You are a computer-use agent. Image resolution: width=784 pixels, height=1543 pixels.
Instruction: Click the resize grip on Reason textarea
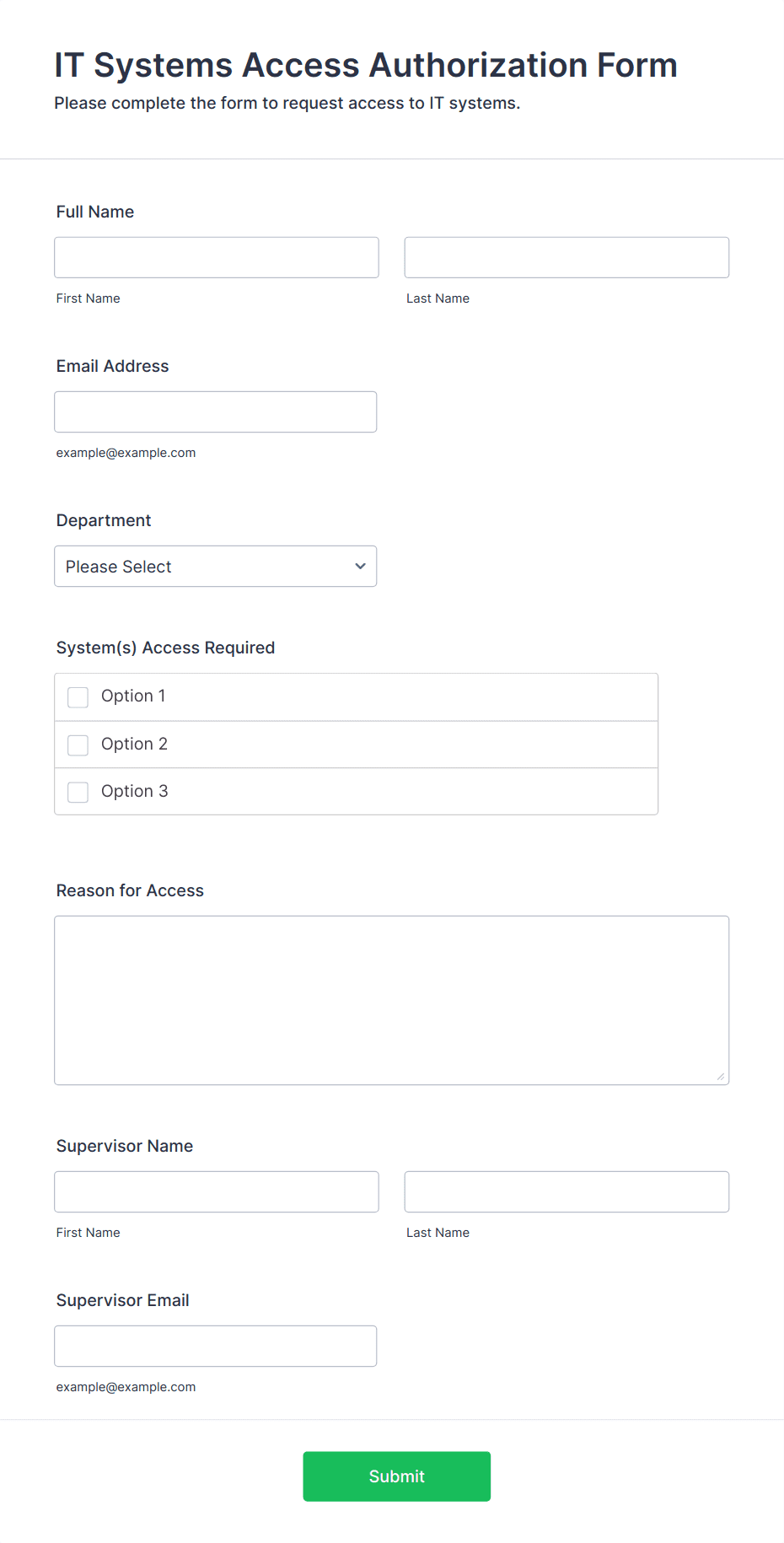[720, 1076]
